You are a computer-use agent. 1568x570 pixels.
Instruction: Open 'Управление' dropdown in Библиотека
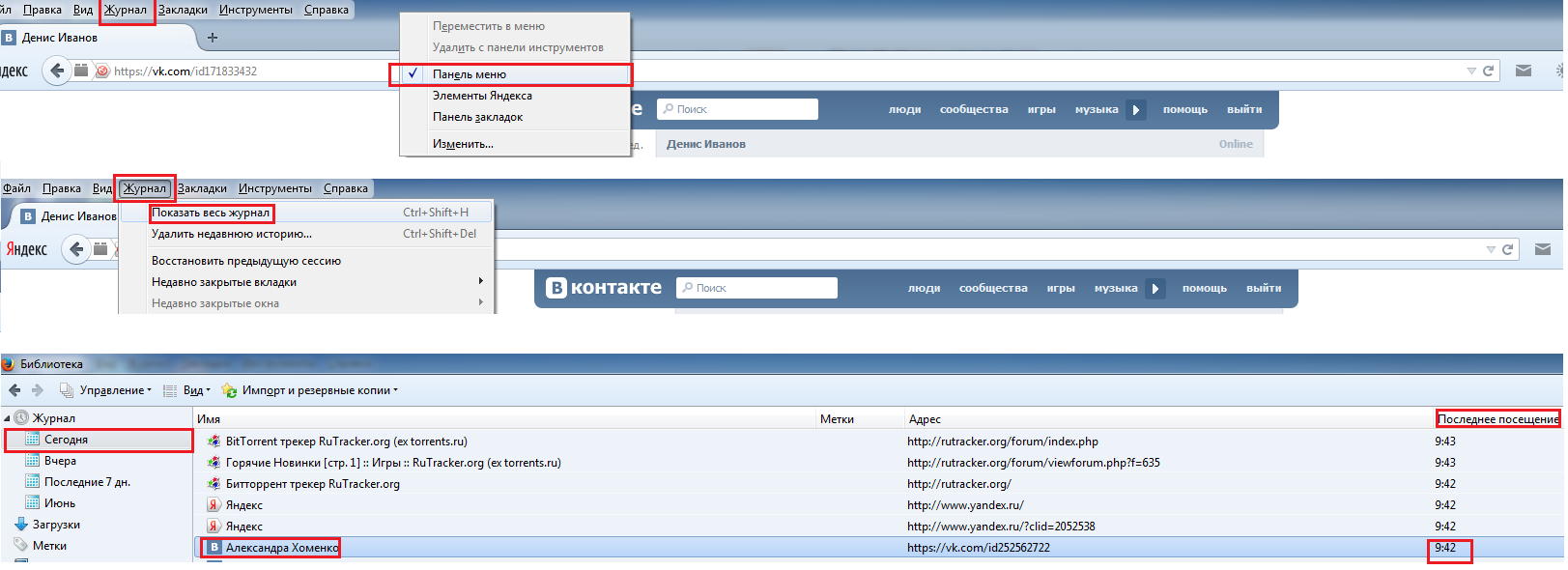[106, 390]
